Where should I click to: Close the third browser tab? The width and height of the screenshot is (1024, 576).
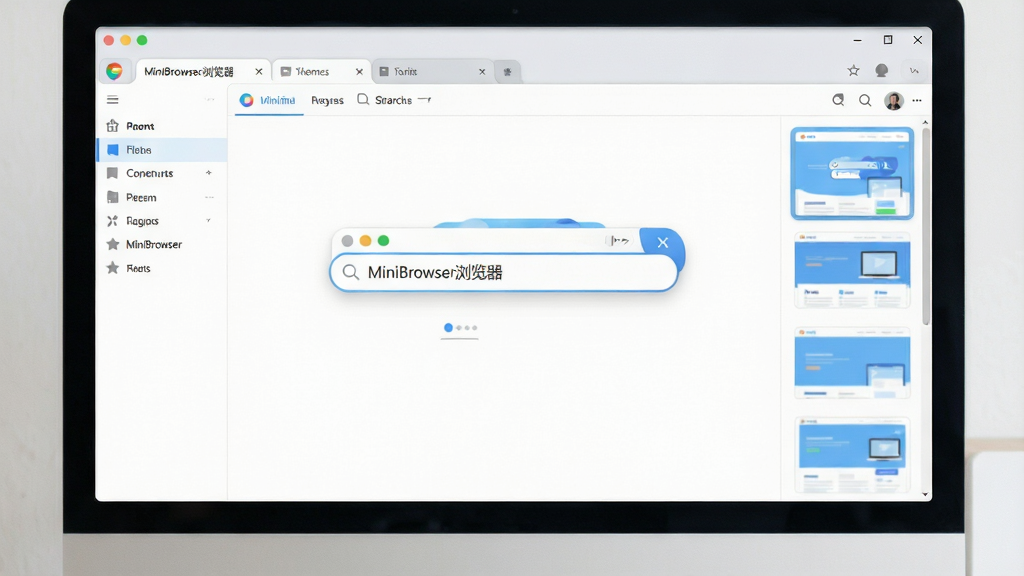pos(482,72)
